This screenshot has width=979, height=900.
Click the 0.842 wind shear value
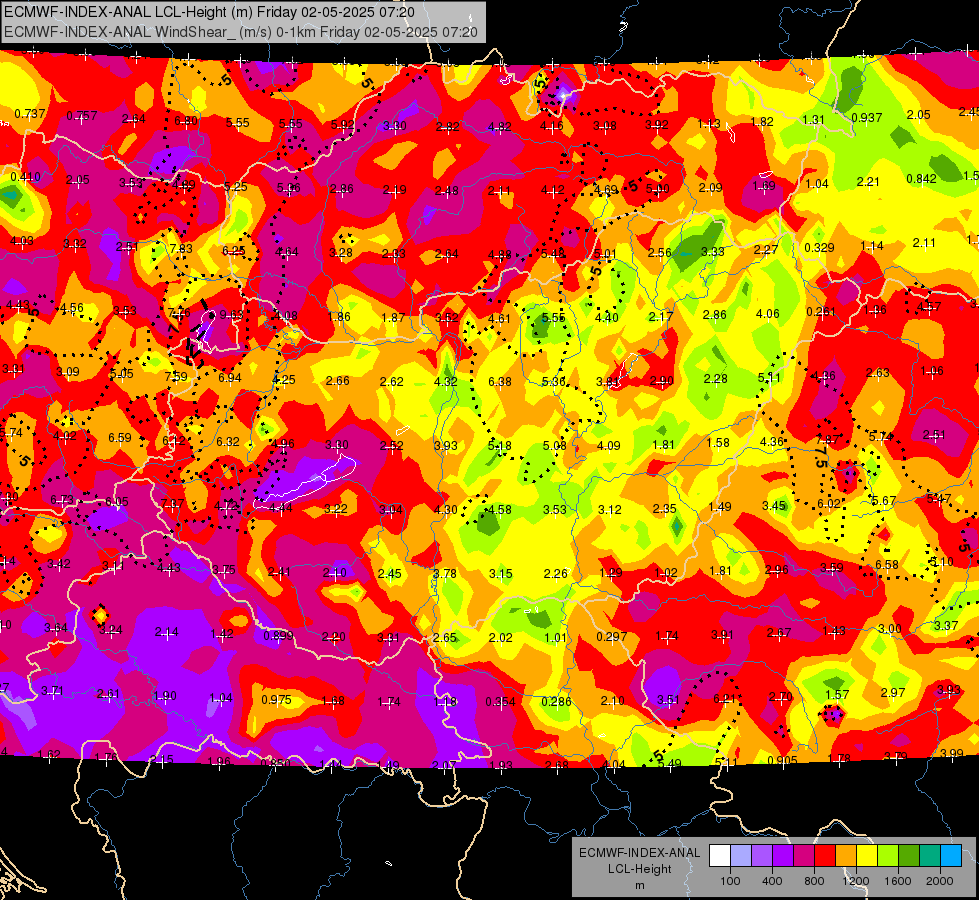921,179
